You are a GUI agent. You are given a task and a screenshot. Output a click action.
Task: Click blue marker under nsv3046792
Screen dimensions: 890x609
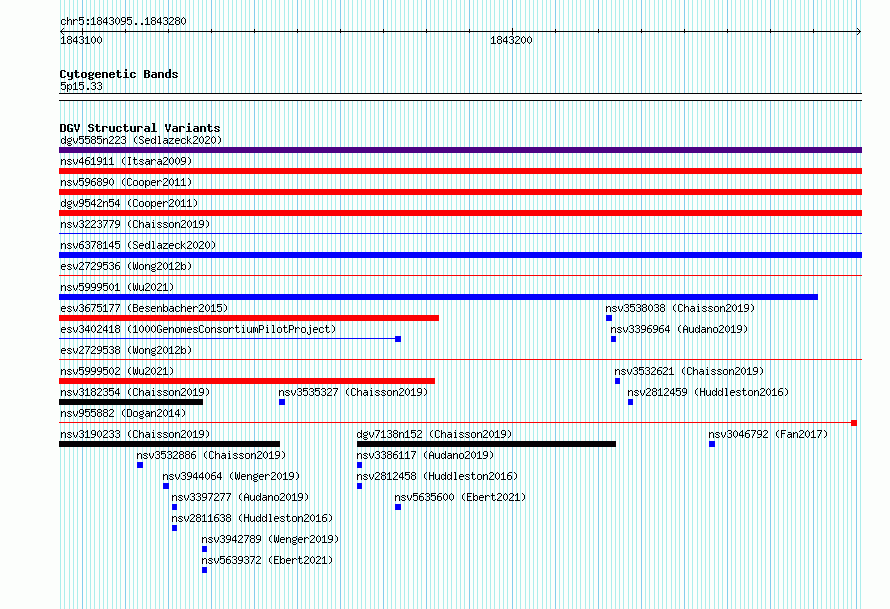tap(712, 444)
